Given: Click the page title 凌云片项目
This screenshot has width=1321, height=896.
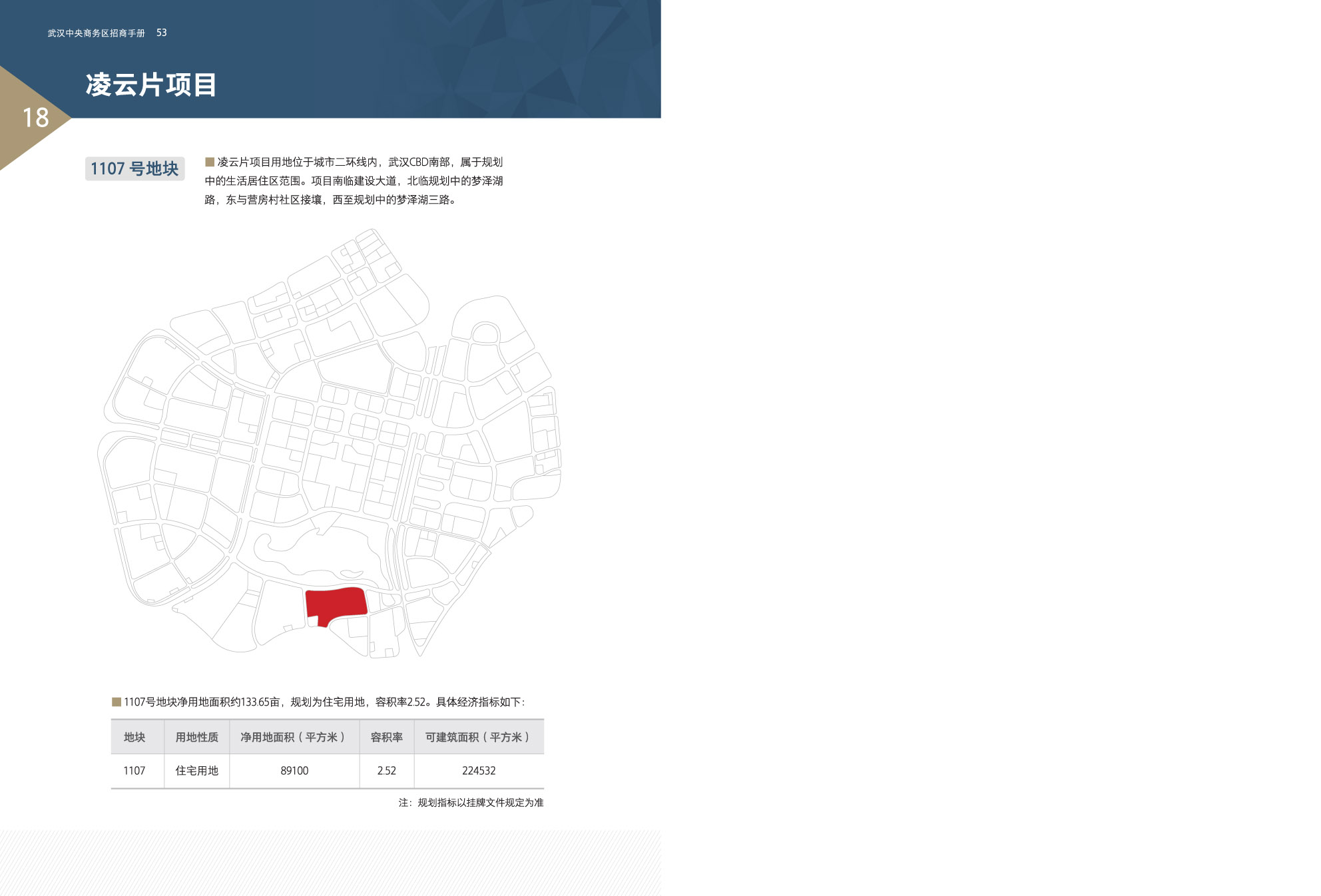Looking at the screenshot, I should [x=151, y=85].
